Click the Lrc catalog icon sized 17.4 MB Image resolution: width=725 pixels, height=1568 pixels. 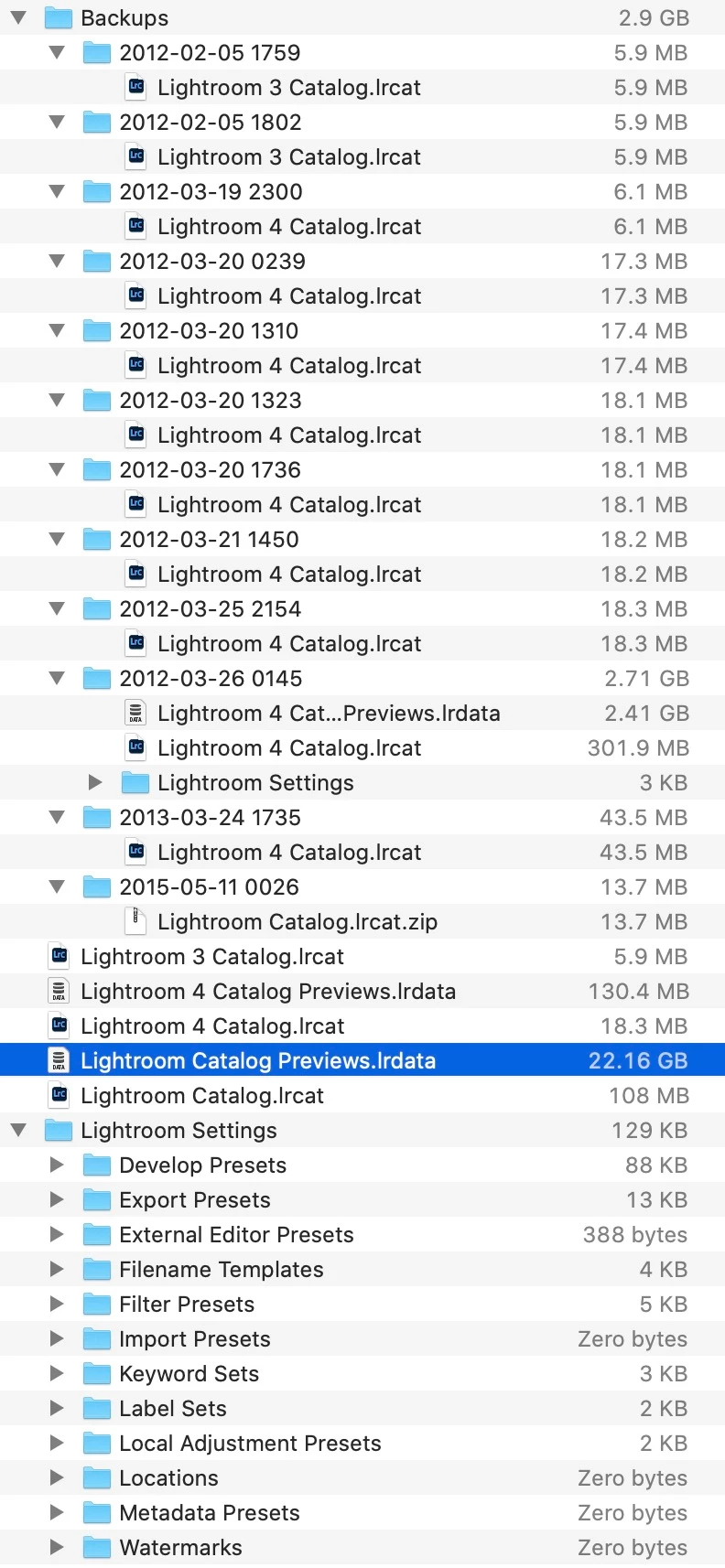pyautogui.click(x=136, y=365)
